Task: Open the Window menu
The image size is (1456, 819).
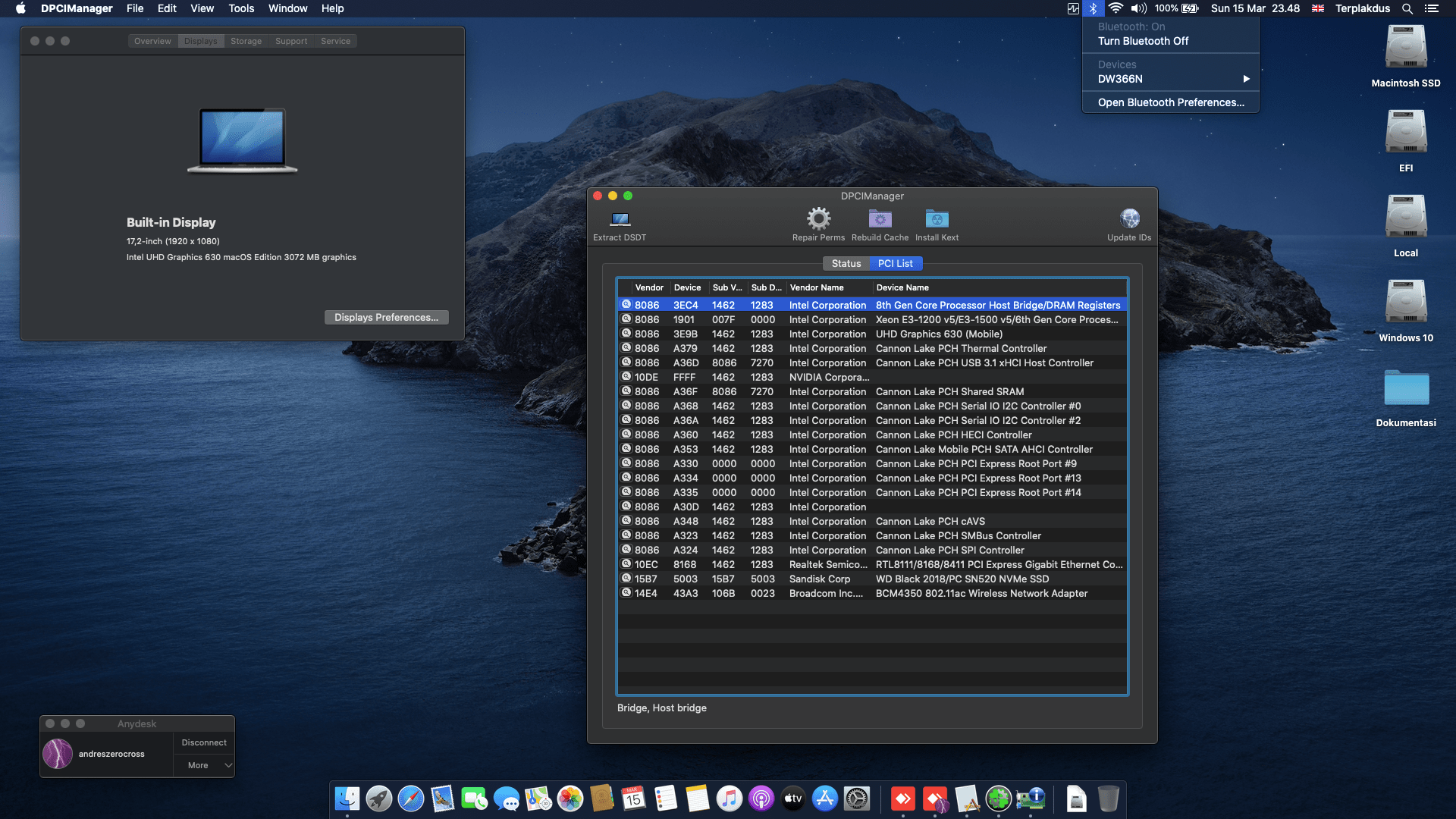Action: [287, 8]
